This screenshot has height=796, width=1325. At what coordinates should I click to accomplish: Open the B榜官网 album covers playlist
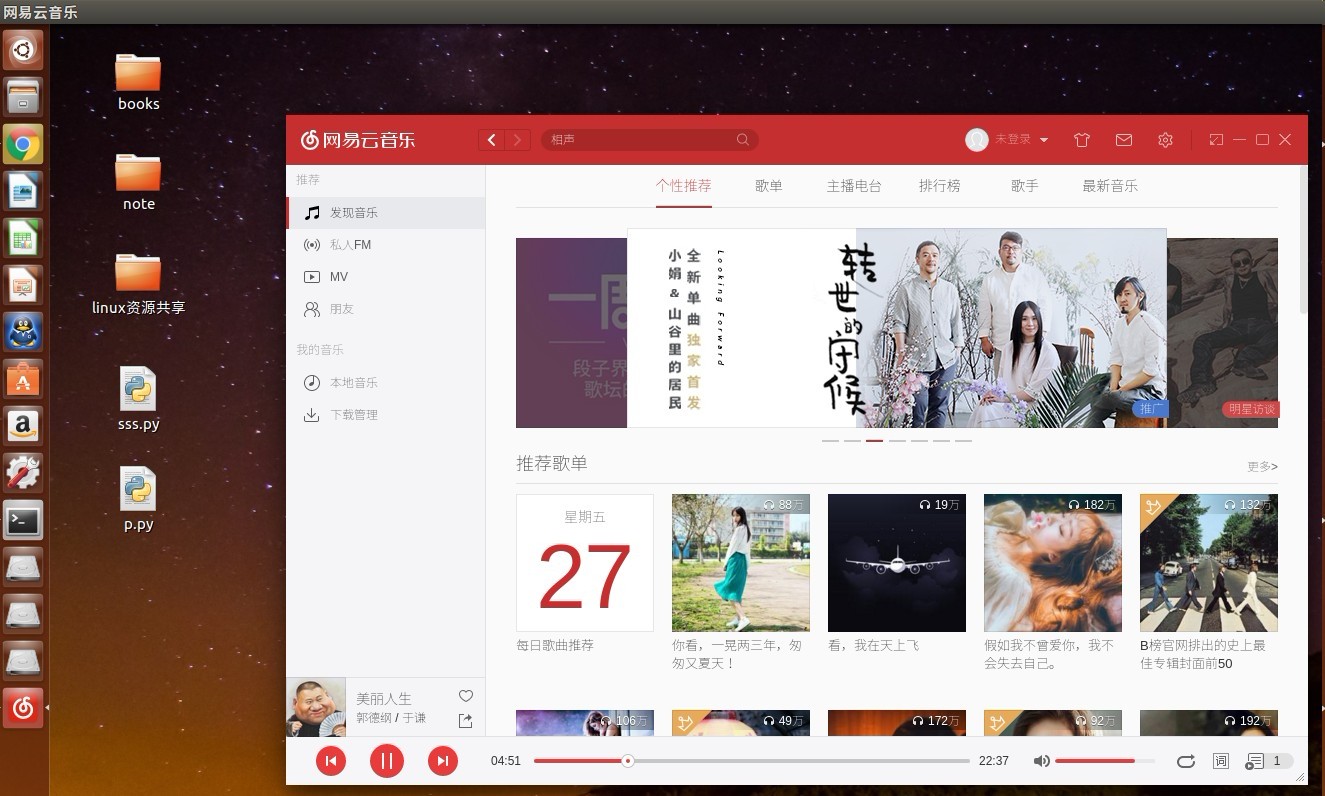click(1209, 563)
